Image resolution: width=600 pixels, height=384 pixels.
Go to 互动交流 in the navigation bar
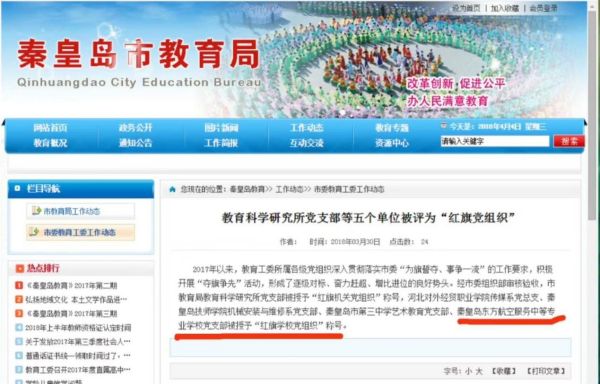point(307,143)
